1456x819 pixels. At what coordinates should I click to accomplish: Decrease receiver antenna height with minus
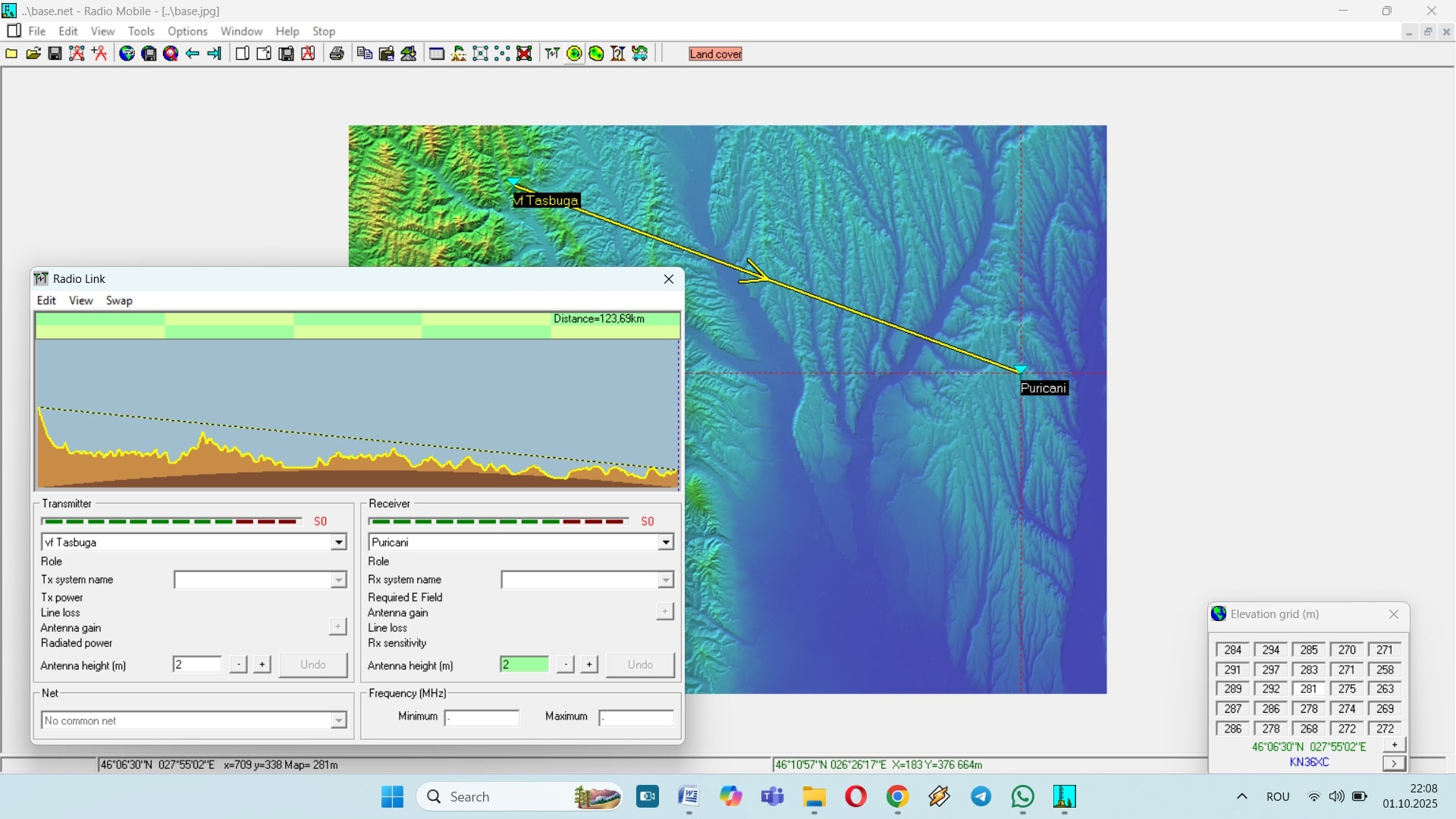point(566,664)
